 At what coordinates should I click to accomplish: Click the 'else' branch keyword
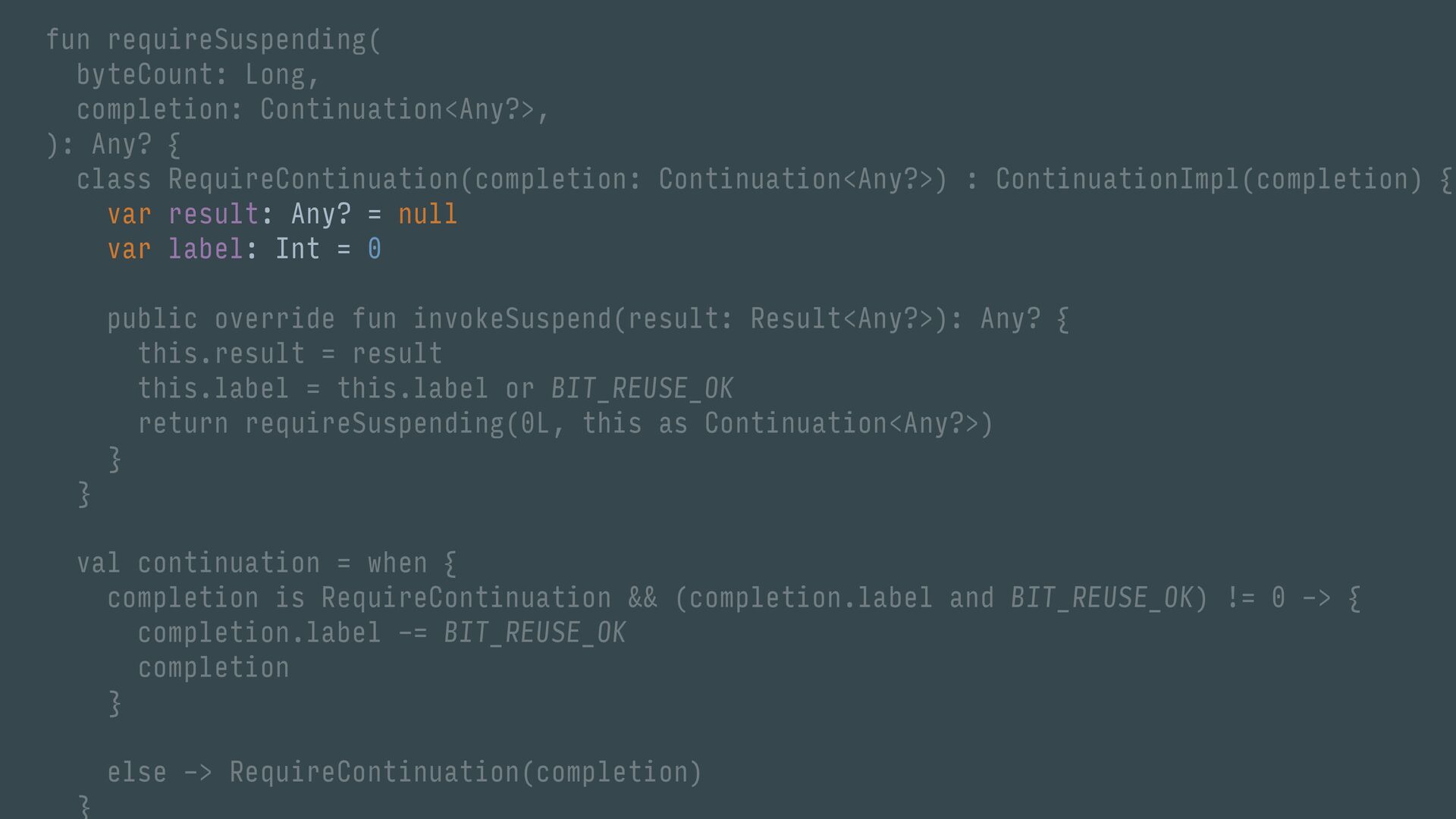click(137, 773)
